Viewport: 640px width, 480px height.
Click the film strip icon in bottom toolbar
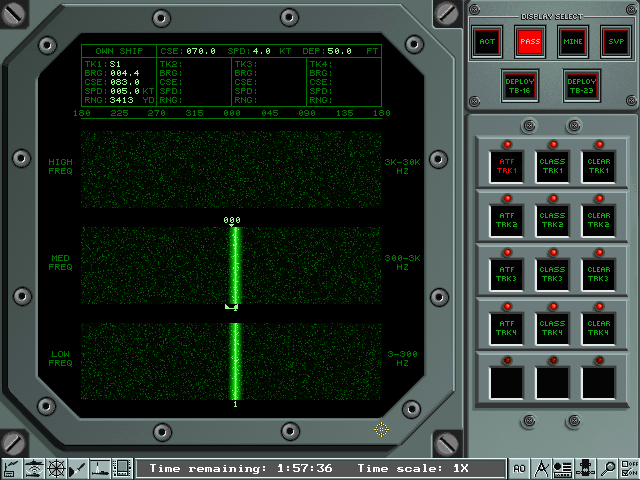(x=122, y=468)
